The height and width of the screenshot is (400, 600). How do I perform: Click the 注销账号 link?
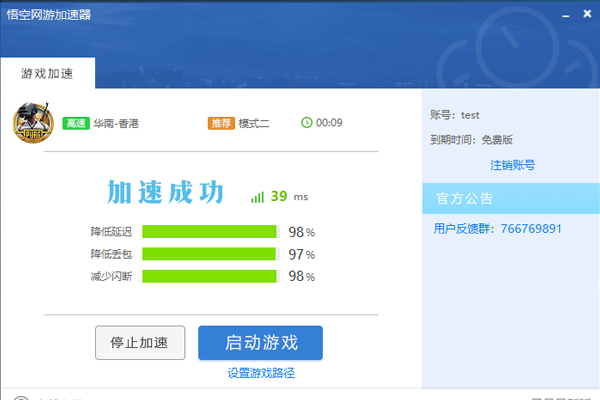pyautogui.click(x=513, y=165)
